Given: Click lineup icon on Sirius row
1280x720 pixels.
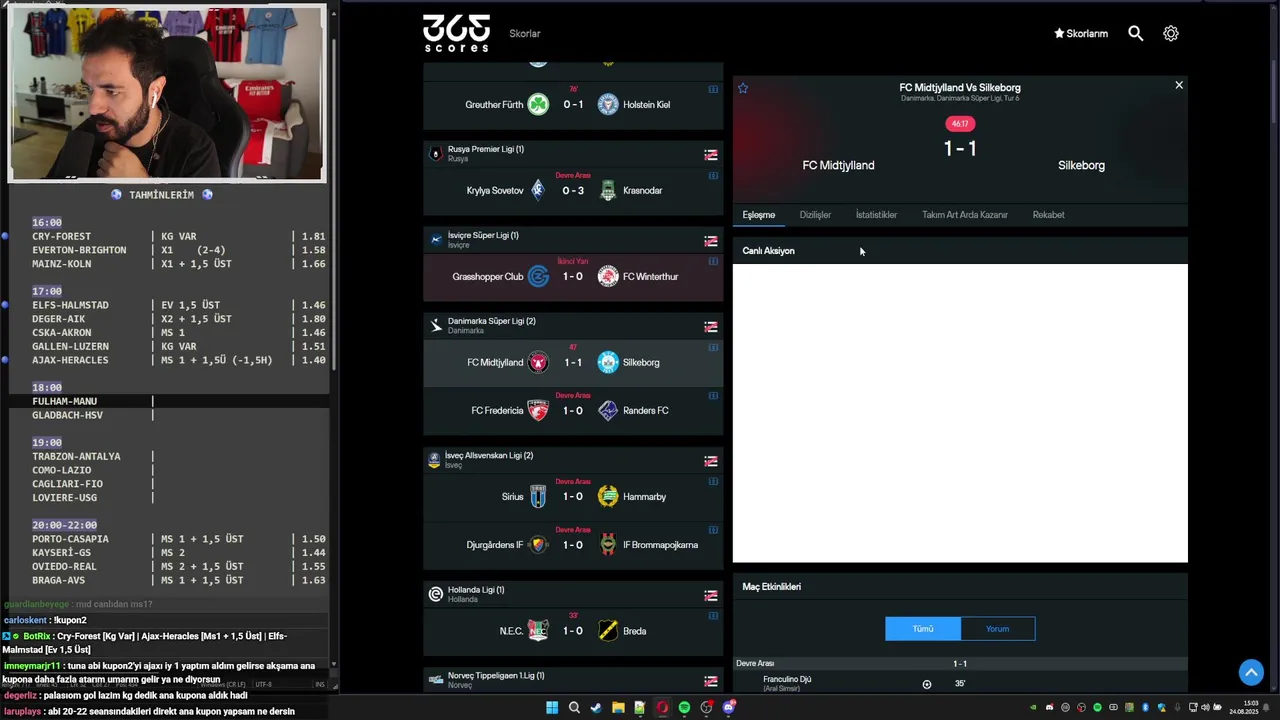Looking at the screenshot, I should coord(713,481).
